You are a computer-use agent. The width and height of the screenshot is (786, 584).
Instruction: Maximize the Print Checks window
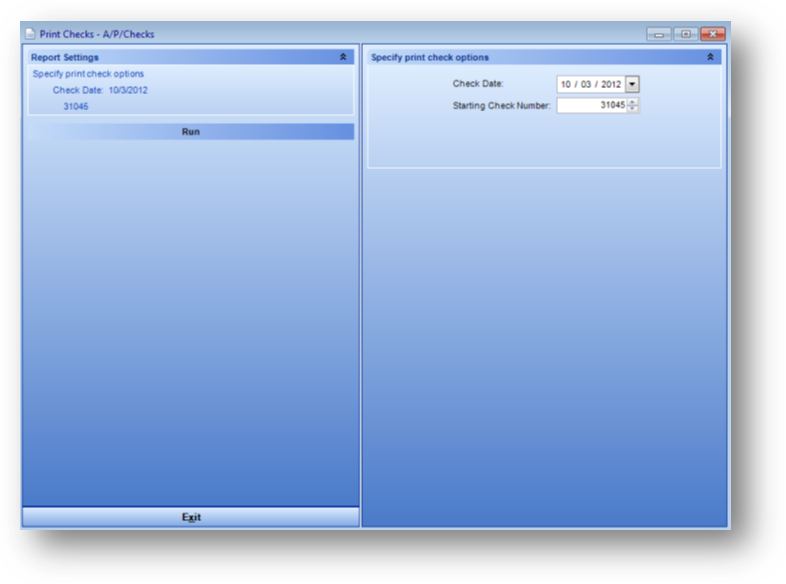(x=686, y=34)
